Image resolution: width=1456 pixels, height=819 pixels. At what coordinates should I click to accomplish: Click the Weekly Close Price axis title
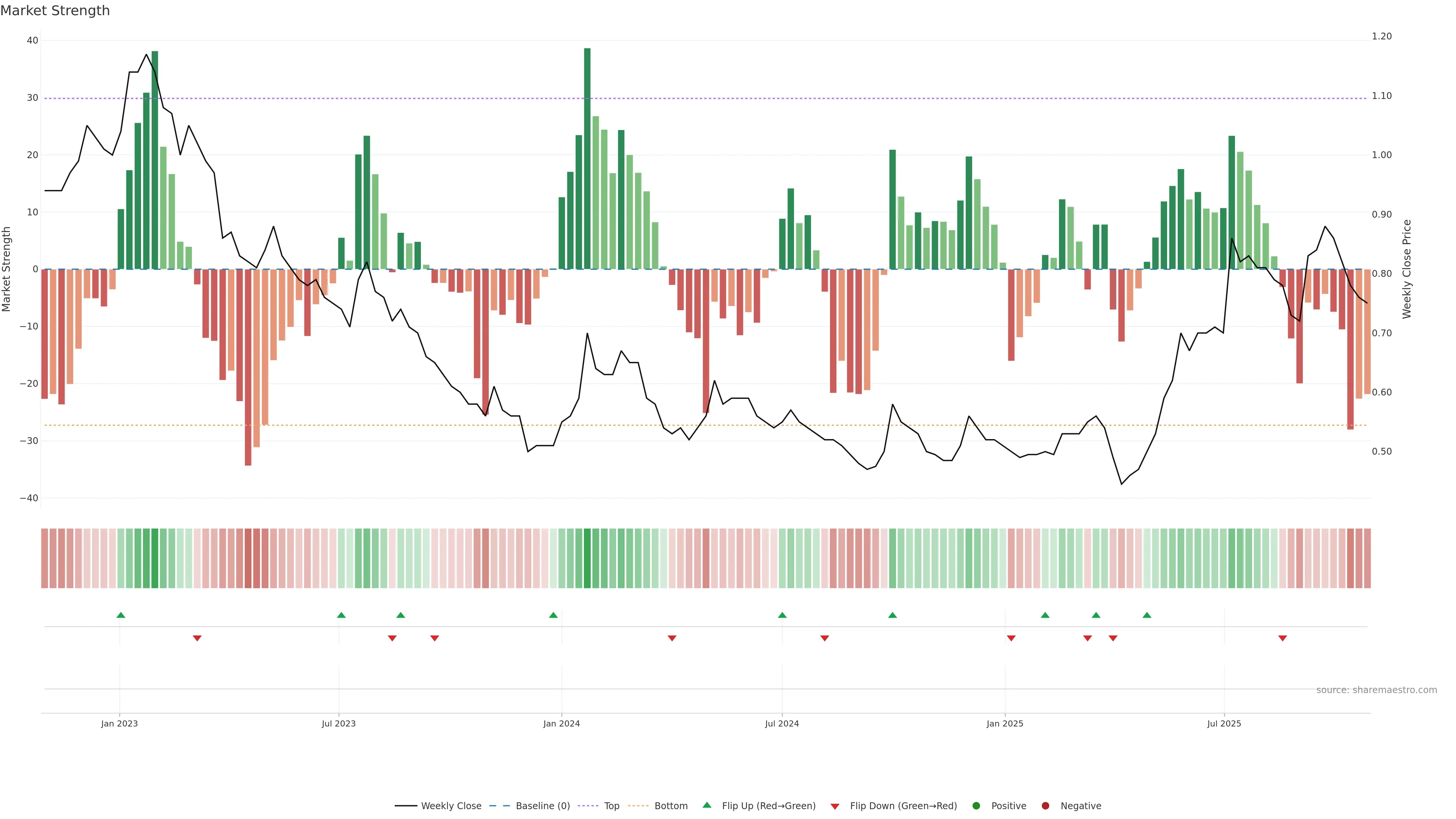(1406, 269)
